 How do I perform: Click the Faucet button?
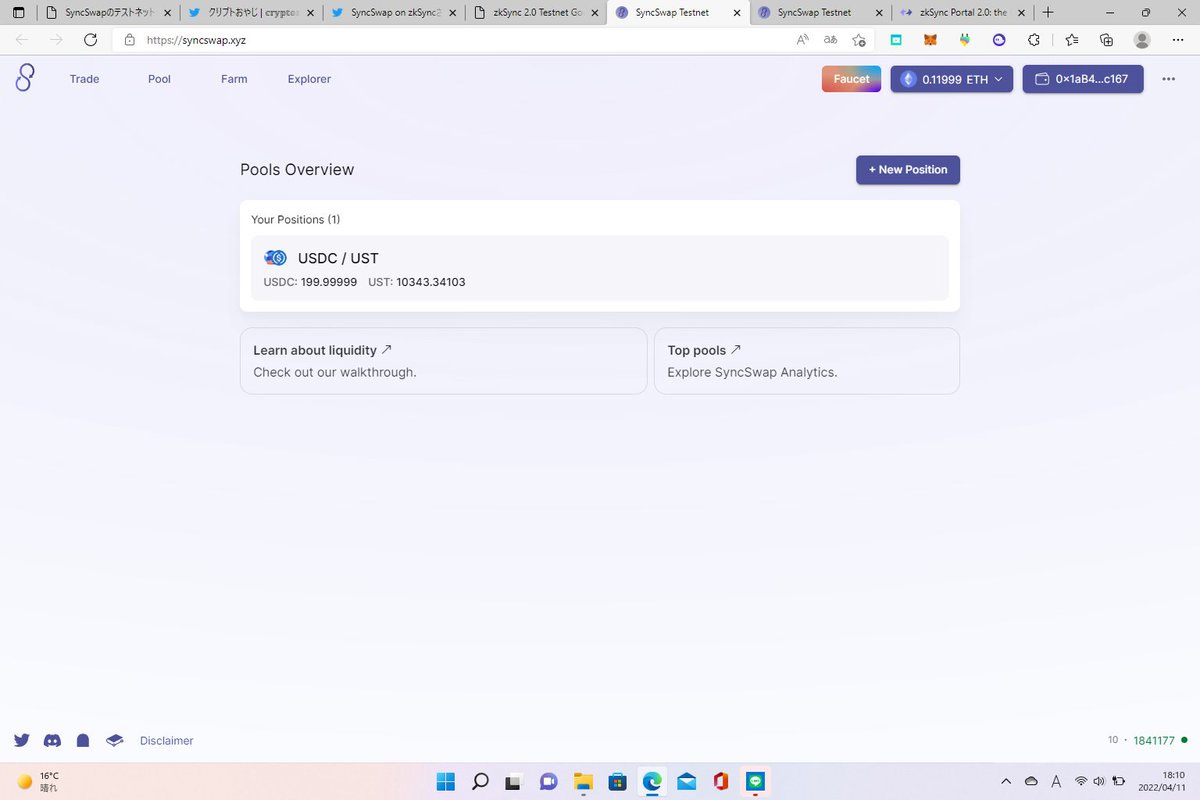(x=852, y=79)
